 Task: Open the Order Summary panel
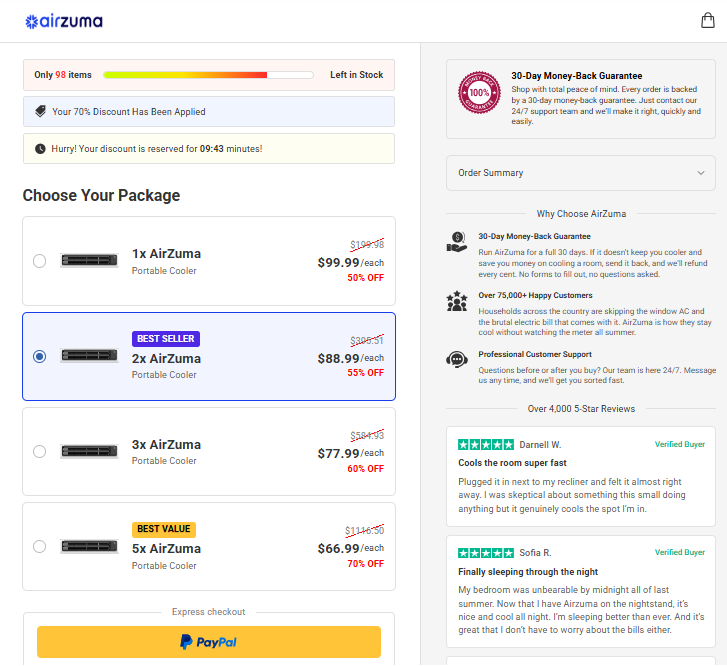pyautogui.click(x=580, y=173)
